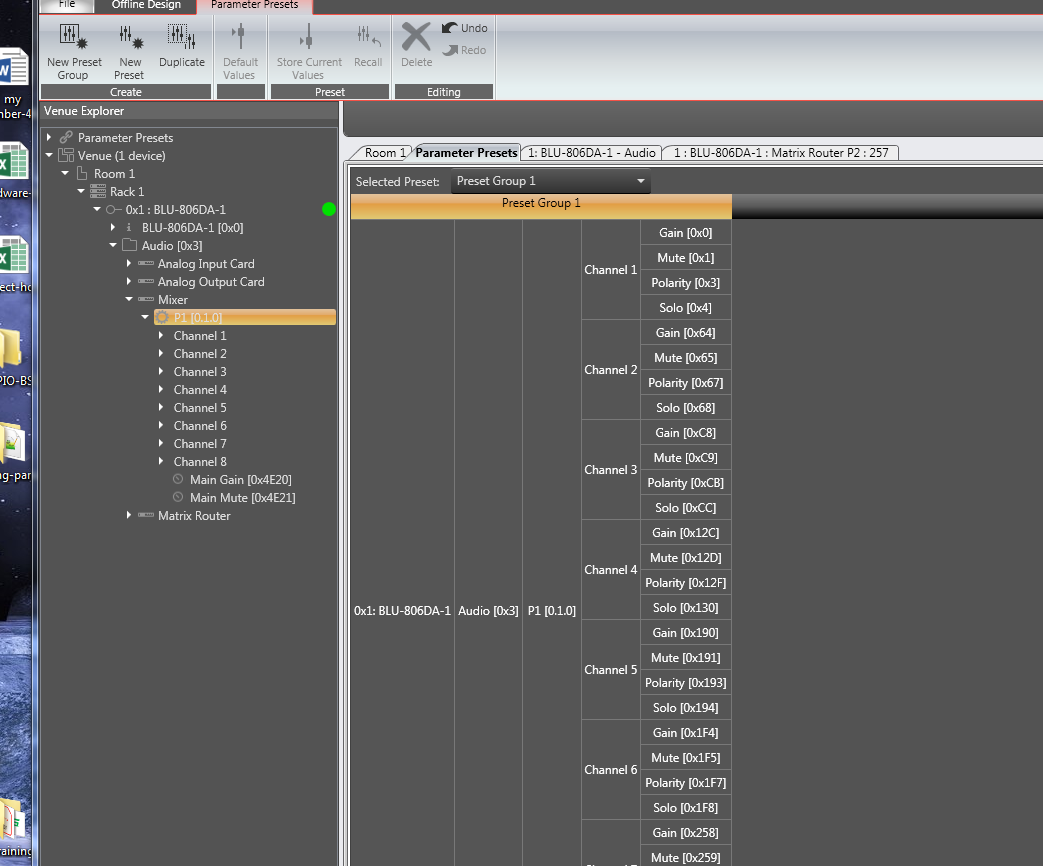The width and height of the screenshot is (1043, 866).
Task: Switch to Offline Design ribbon tab
Action: coord(146,5)
